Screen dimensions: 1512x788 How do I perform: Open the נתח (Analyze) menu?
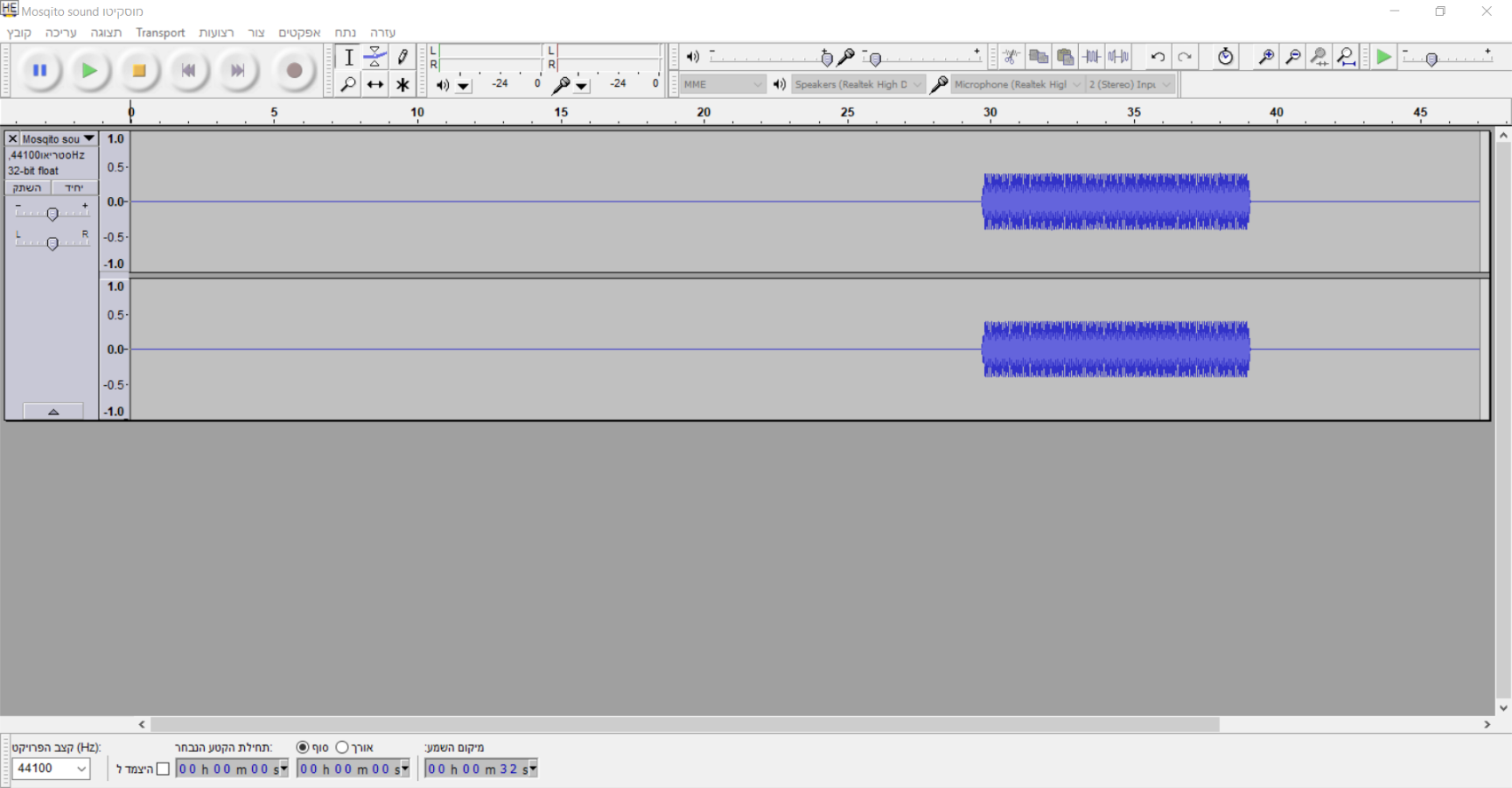[x=346, y=32]
